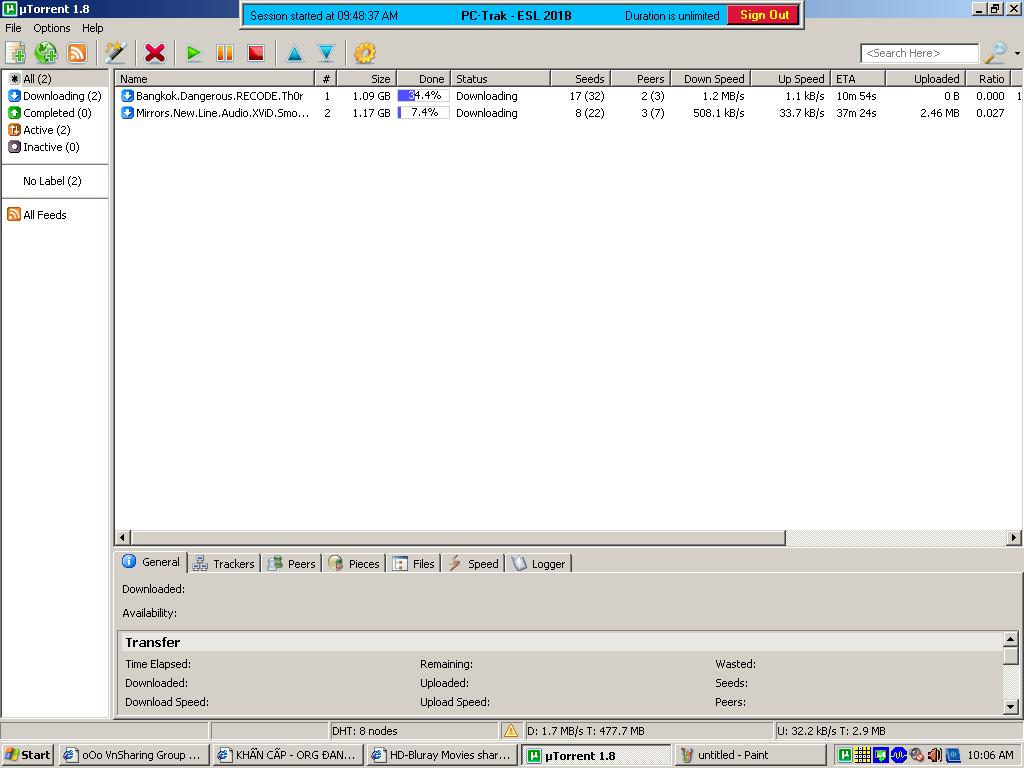This screenshot has width=1024, height=768.
Task: Switch to the General tab
Action: 152,562
